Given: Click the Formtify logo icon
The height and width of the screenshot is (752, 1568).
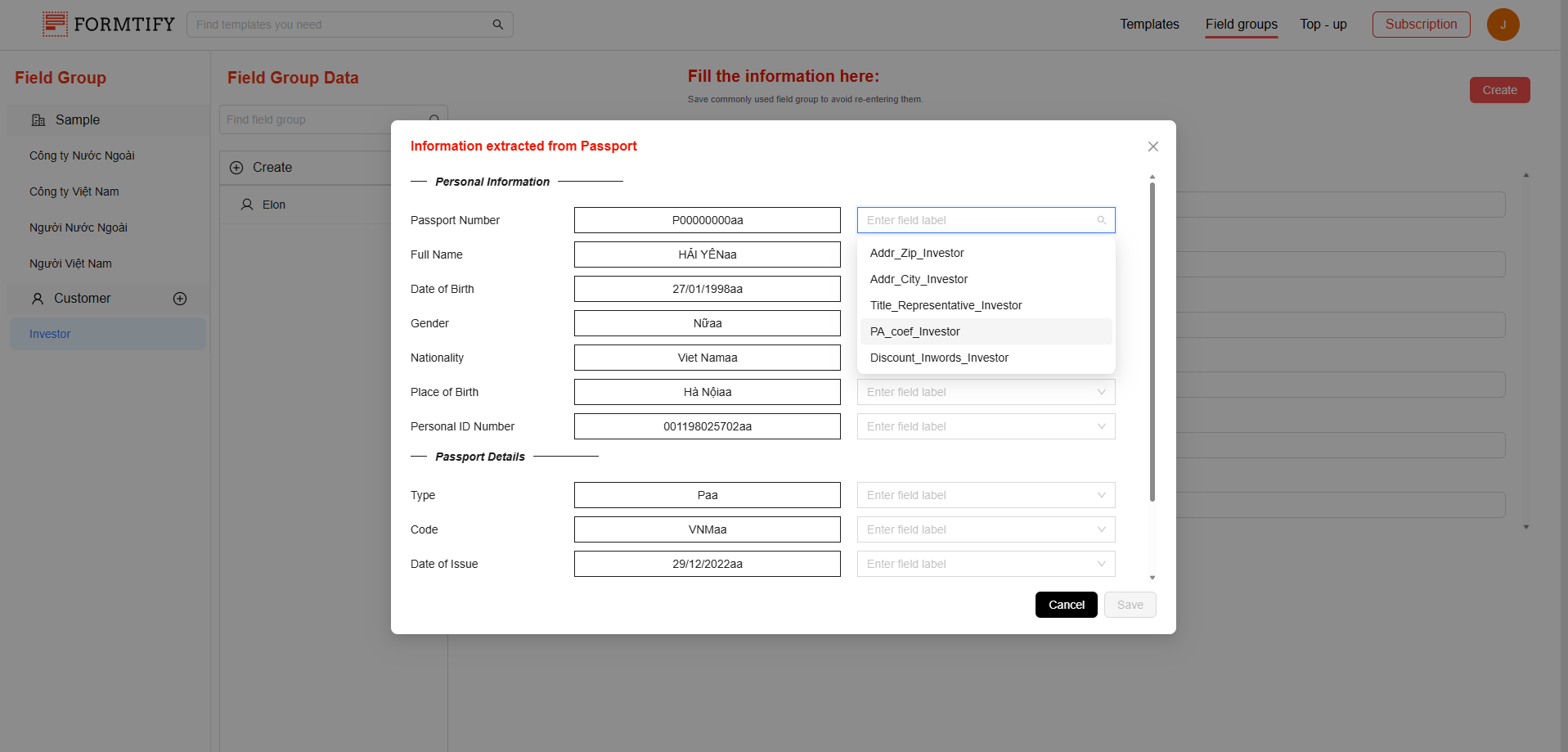Looking at the screenshot, I should pyautogui.click(x=55, y=25).
